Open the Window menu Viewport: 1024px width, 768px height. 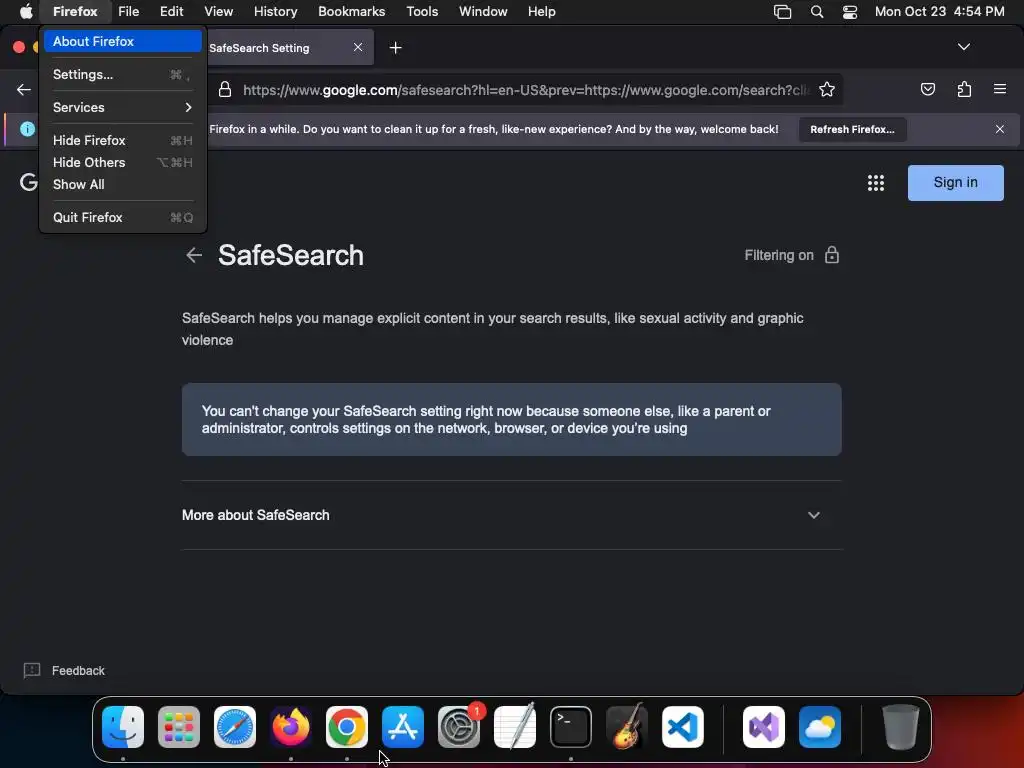[x=483, y=11]
